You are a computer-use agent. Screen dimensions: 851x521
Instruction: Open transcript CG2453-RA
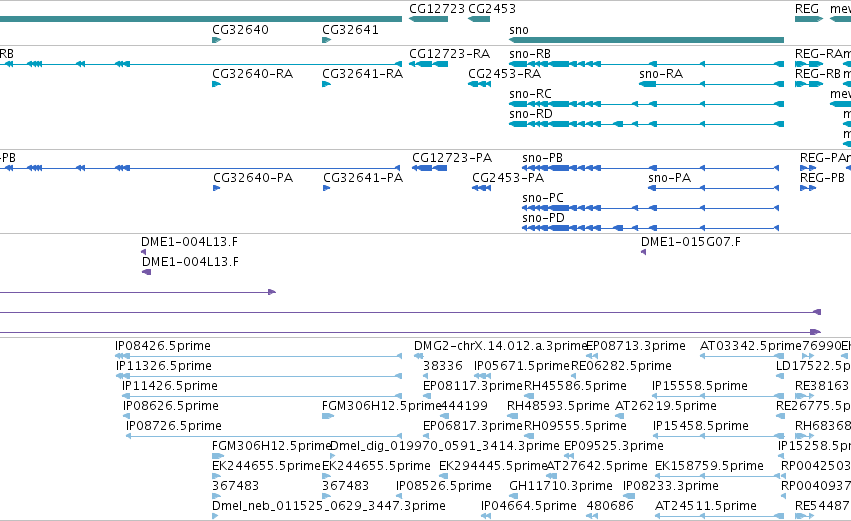[x=504, y=74]
